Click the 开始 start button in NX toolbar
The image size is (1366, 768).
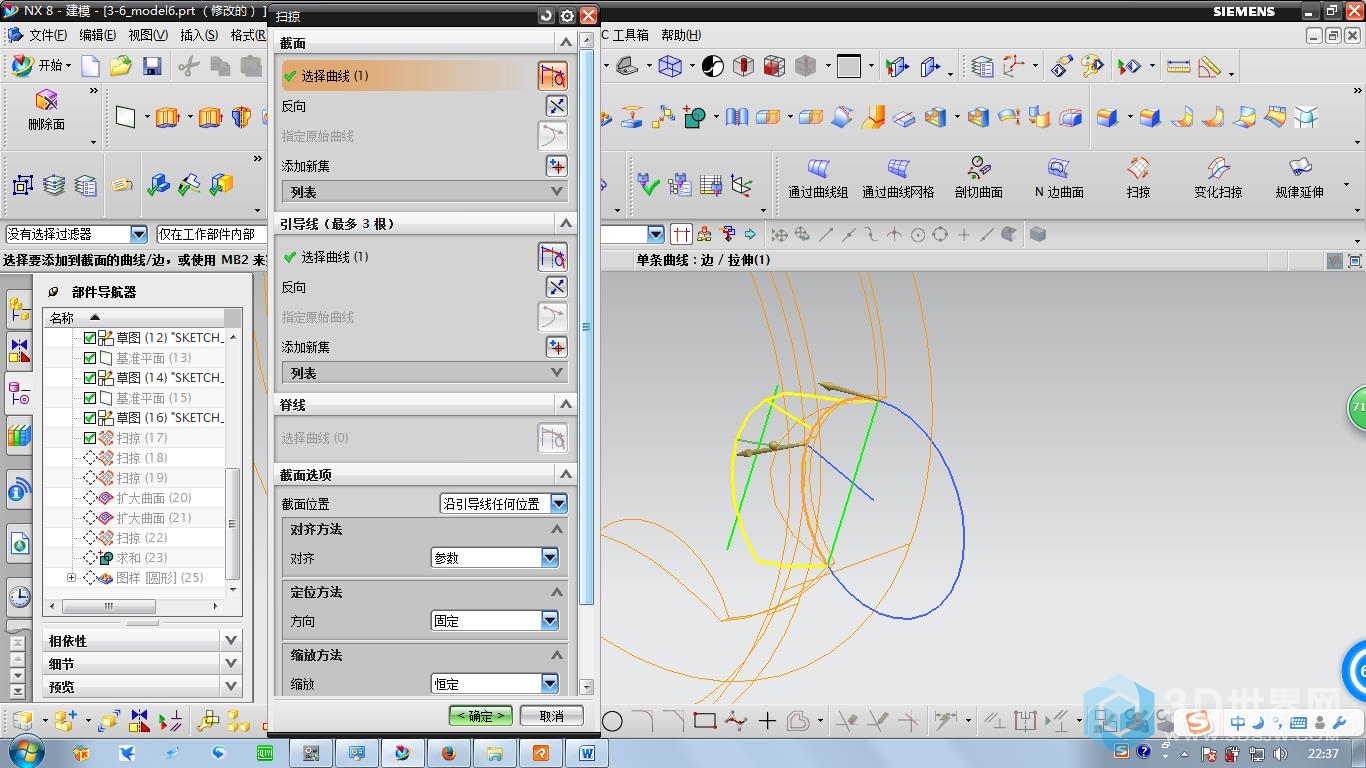click(40, 66)
